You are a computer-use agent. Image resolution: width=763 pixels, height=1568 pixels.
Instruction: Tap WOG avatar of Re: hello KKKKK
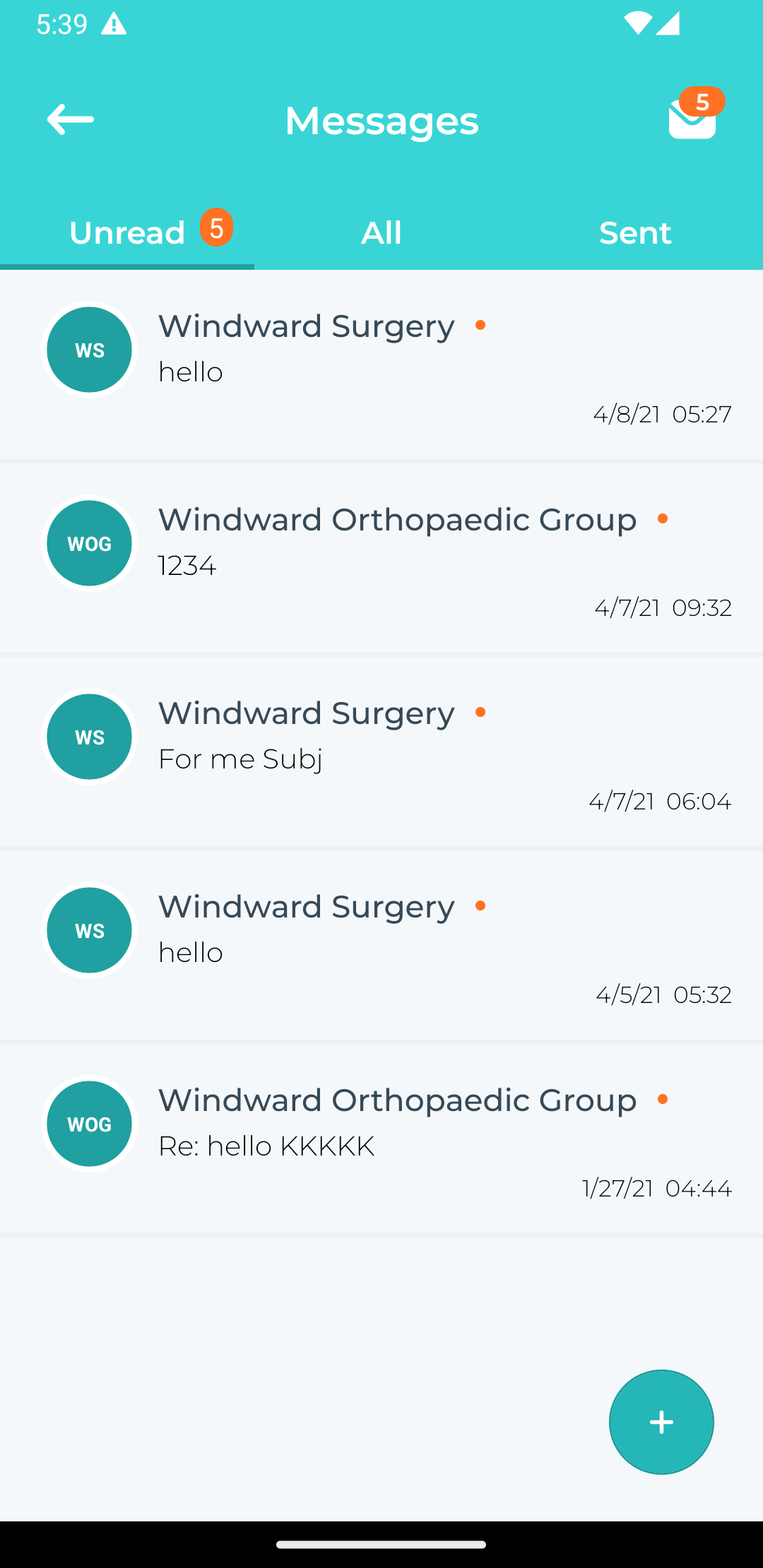pyautogui.click(x=89, y=1124)
